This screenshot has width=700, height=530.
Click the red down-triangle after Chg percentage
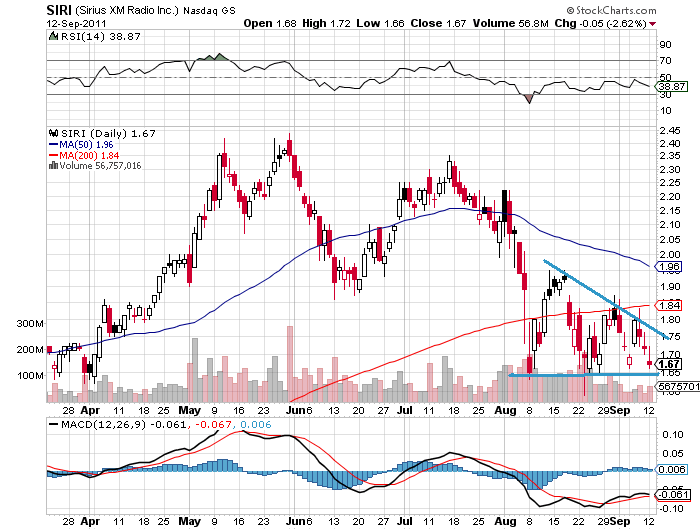click(x=653, y=24)
